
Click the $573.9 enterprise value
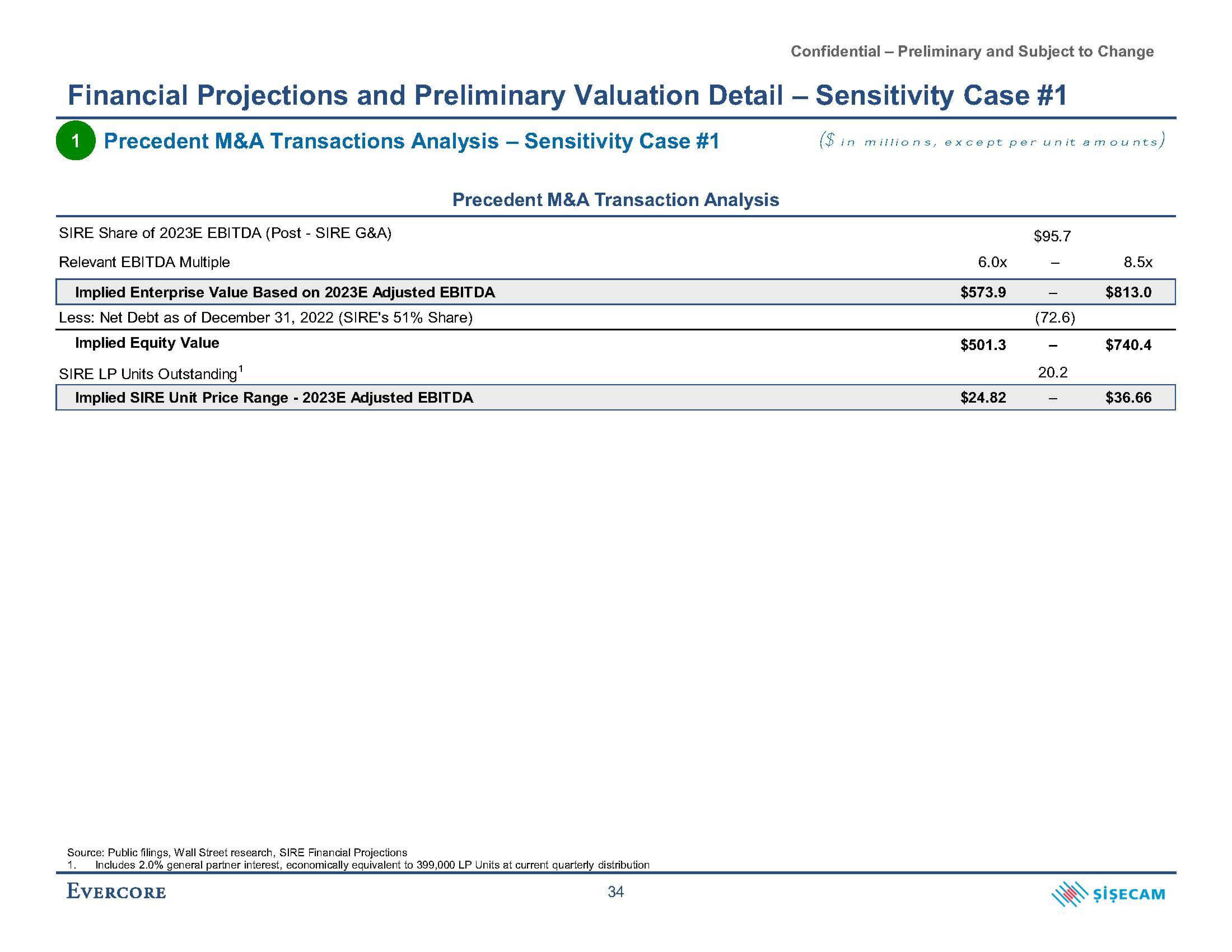[983, 292]
